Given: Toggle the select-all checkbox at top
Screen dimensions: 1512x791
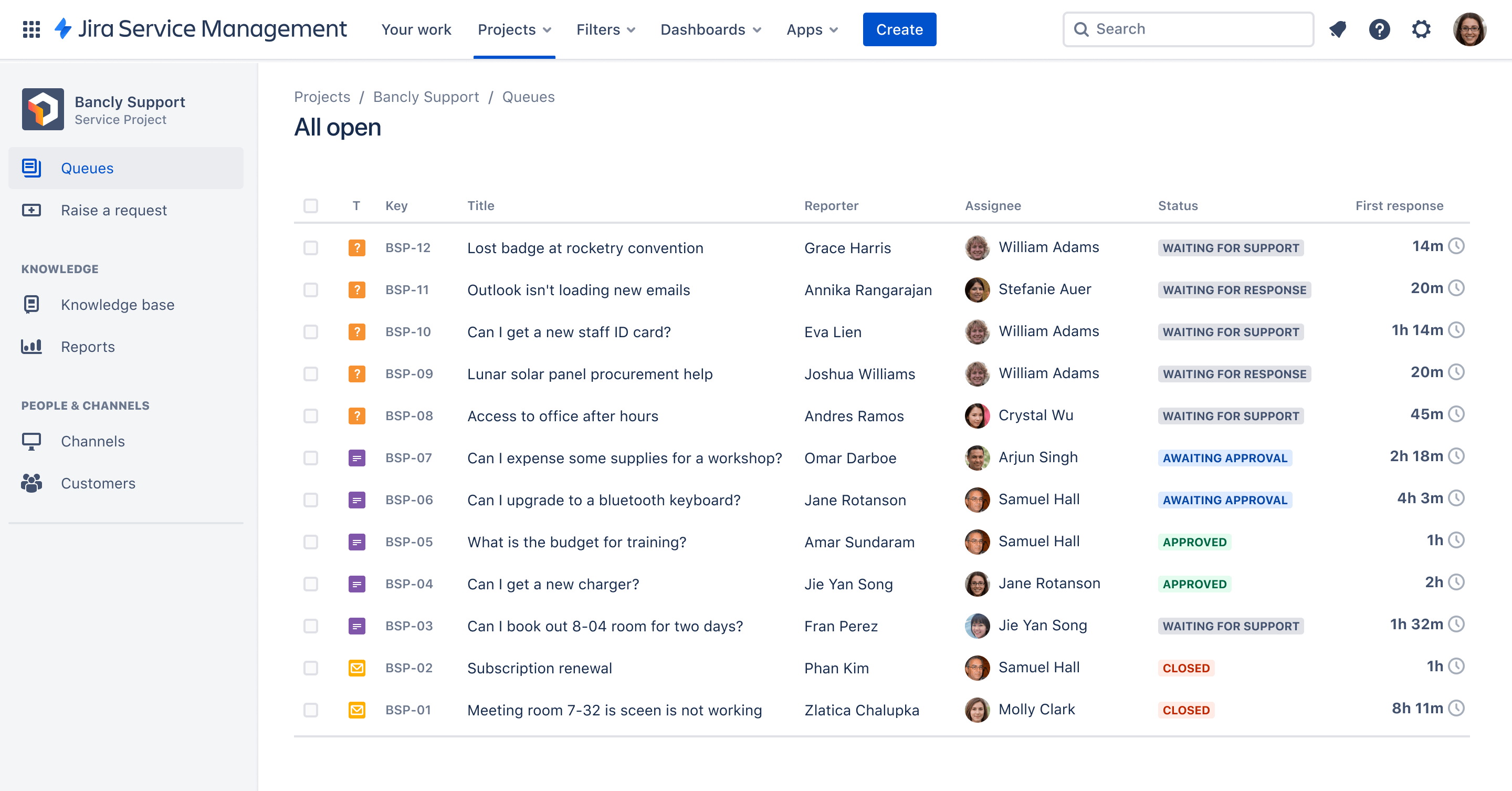Looking at the screenshot, I should (311, 204).
